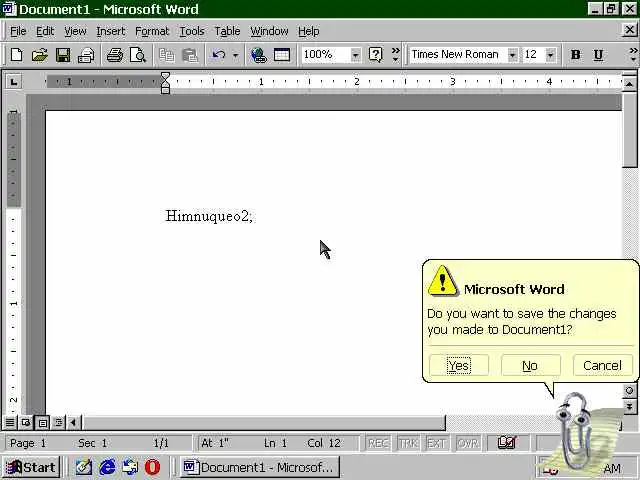Click the Paste toolbar icon
This screenshot has height=480, width=640.
190,55
